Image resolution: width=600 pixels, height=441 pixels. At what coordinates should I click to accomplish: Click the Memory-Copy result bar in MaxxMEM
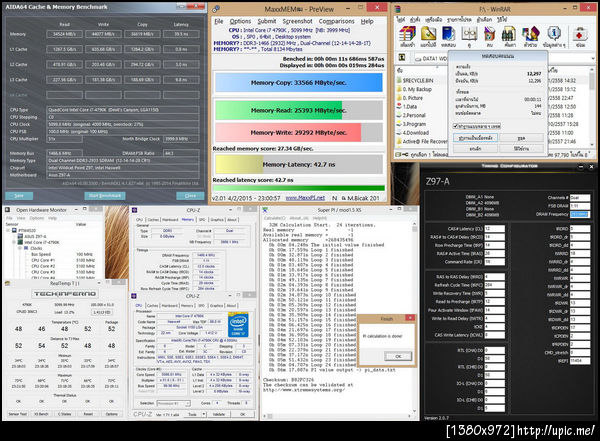[x=298, y=84]
